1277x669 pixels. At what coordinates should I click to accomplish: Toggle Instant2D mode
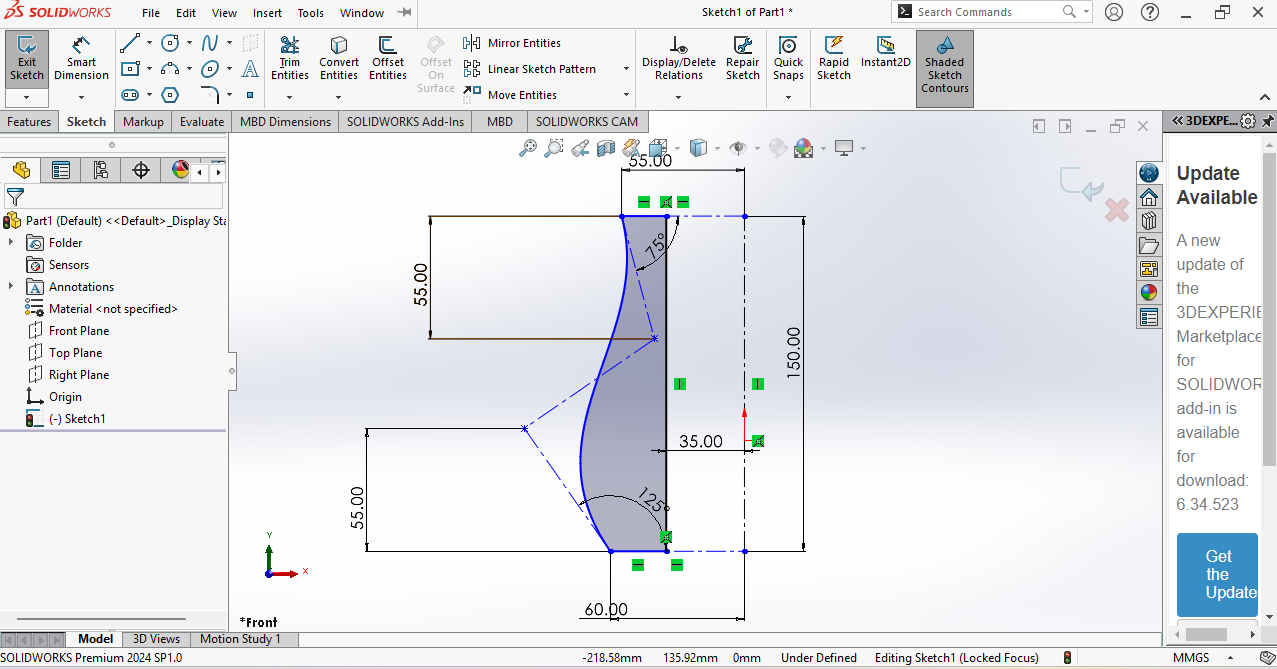886,52
